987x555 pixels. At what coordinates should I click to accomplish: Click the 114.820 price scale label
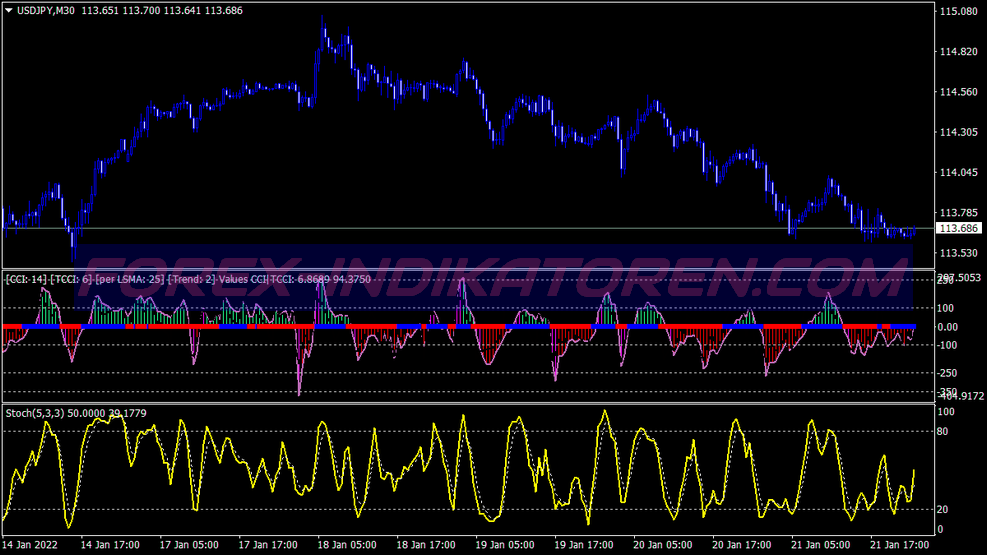click(959, 52)
